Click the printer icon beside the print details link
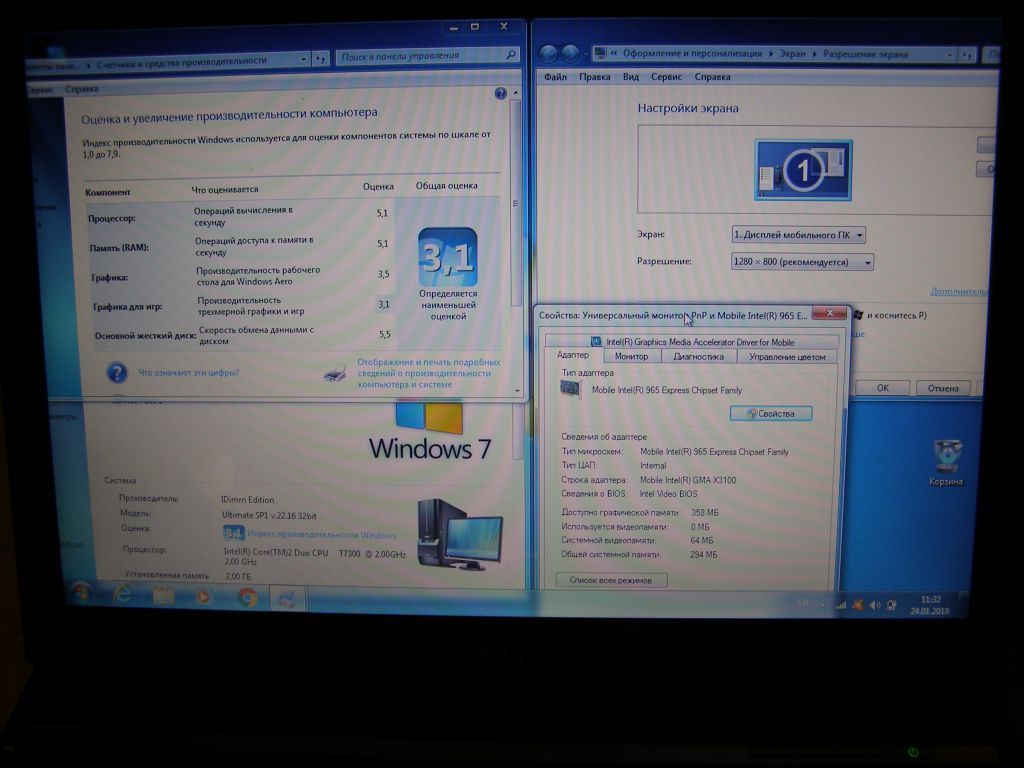 pos(335,374)
